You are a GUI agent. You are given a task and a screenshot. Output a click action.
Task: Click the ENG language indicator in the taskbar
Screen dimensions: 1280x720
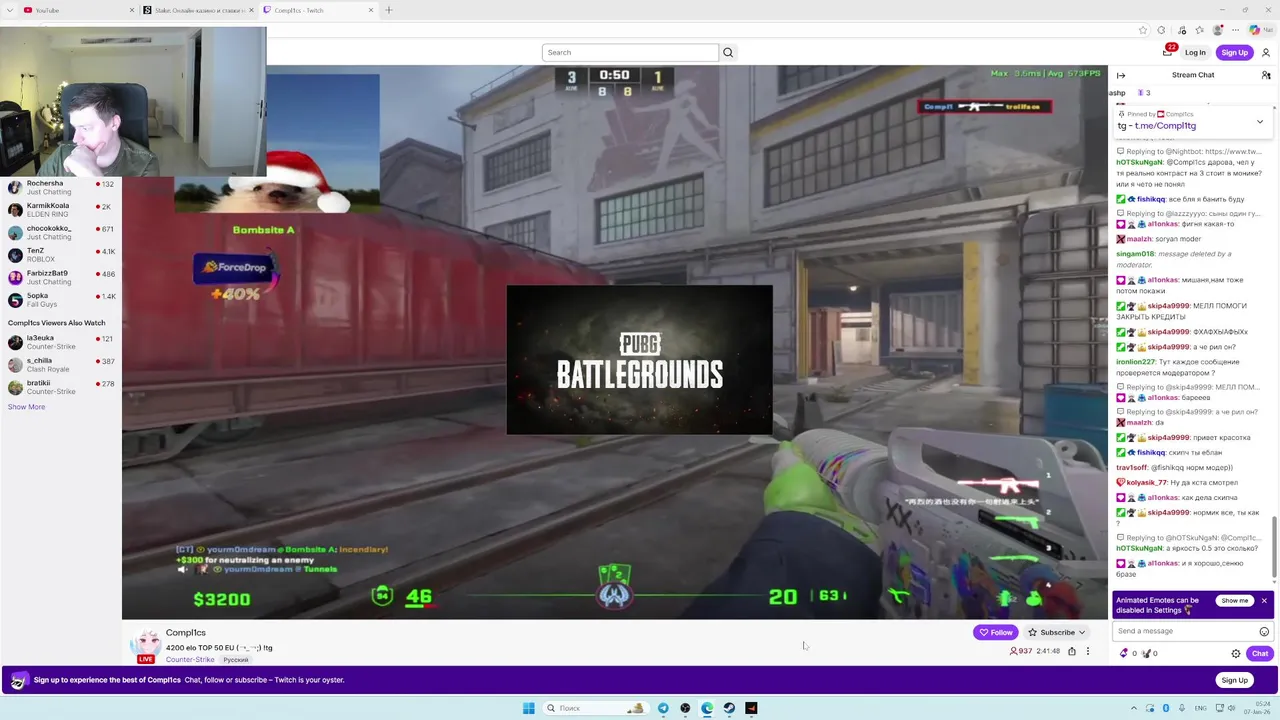tap(1200, 708)
